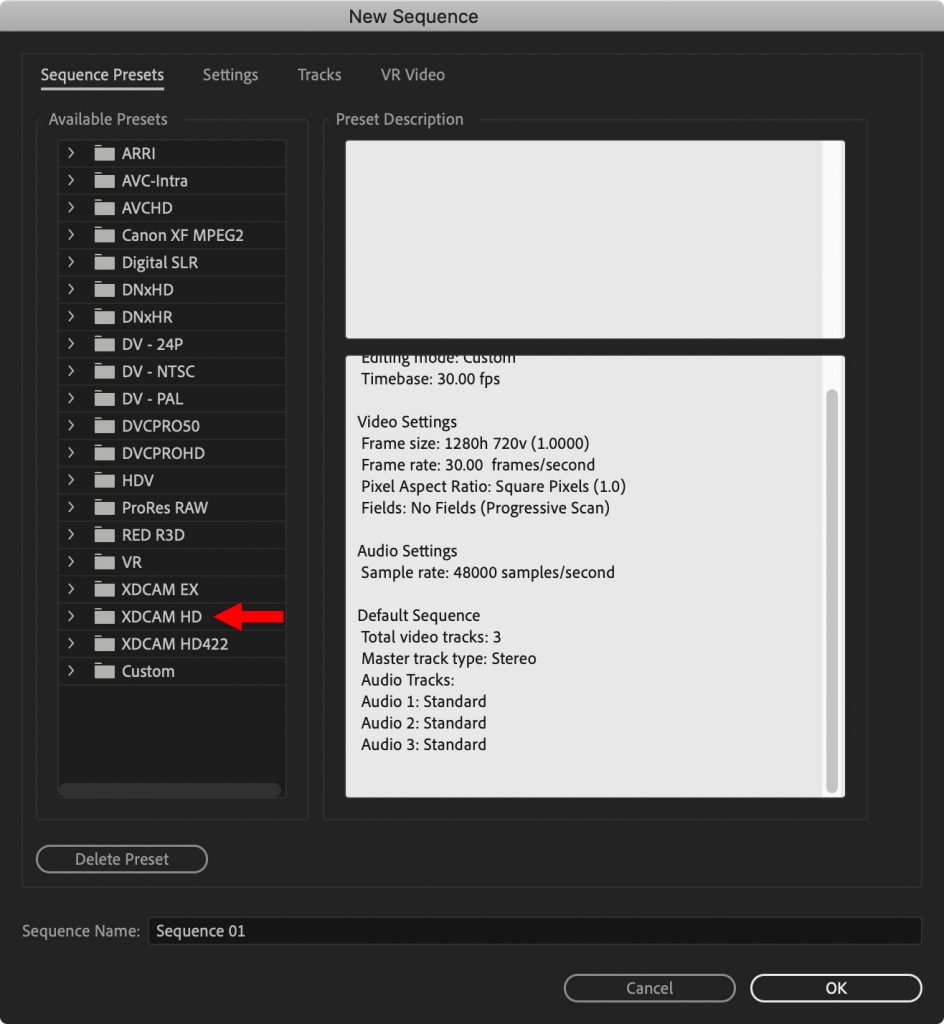The height and width of the screenshot is (1024, 944).
Task: Click the Digital SLR folder icon
Action: point(104,263)
